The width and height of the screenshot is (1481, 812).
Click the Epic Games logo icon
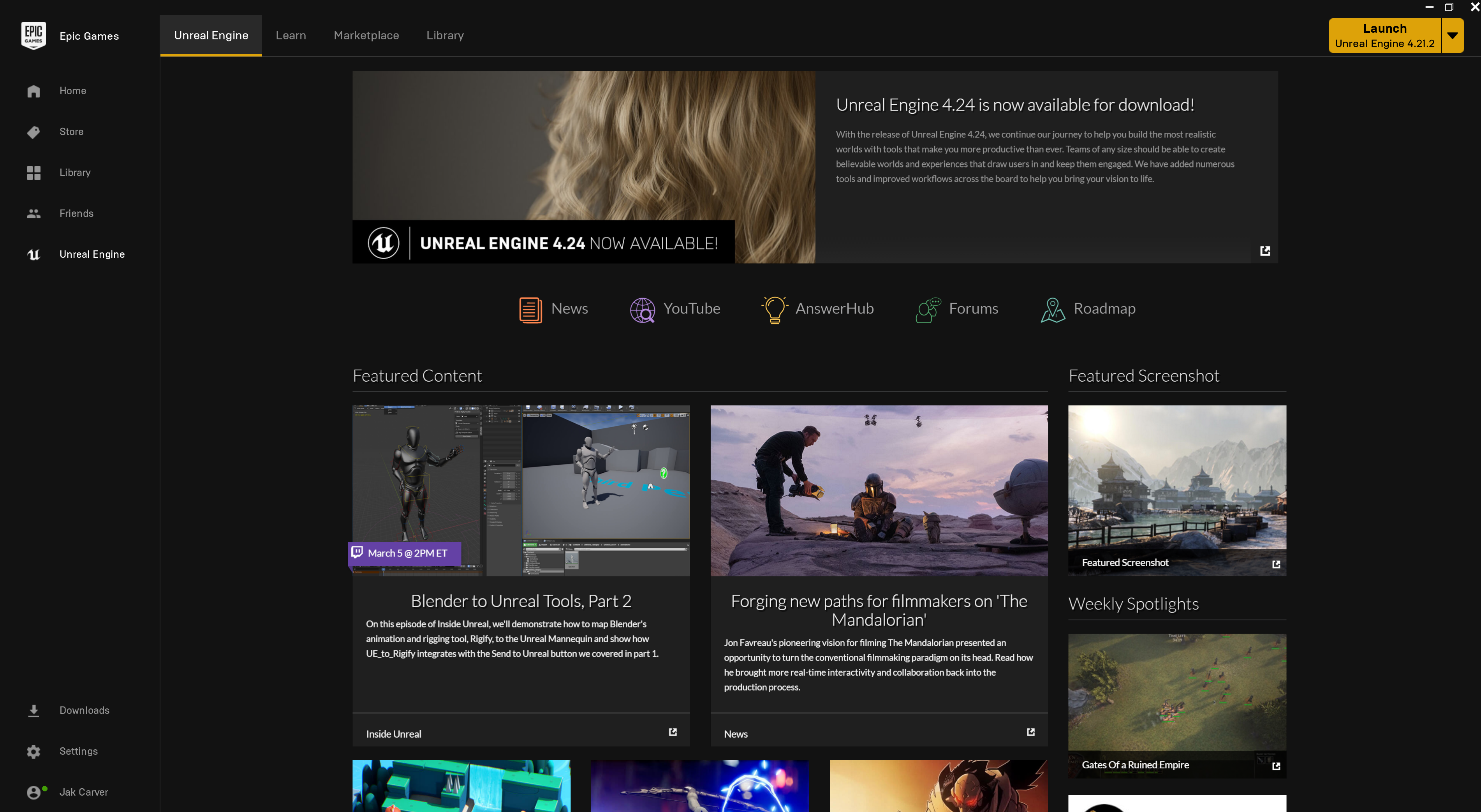(33, 36)
